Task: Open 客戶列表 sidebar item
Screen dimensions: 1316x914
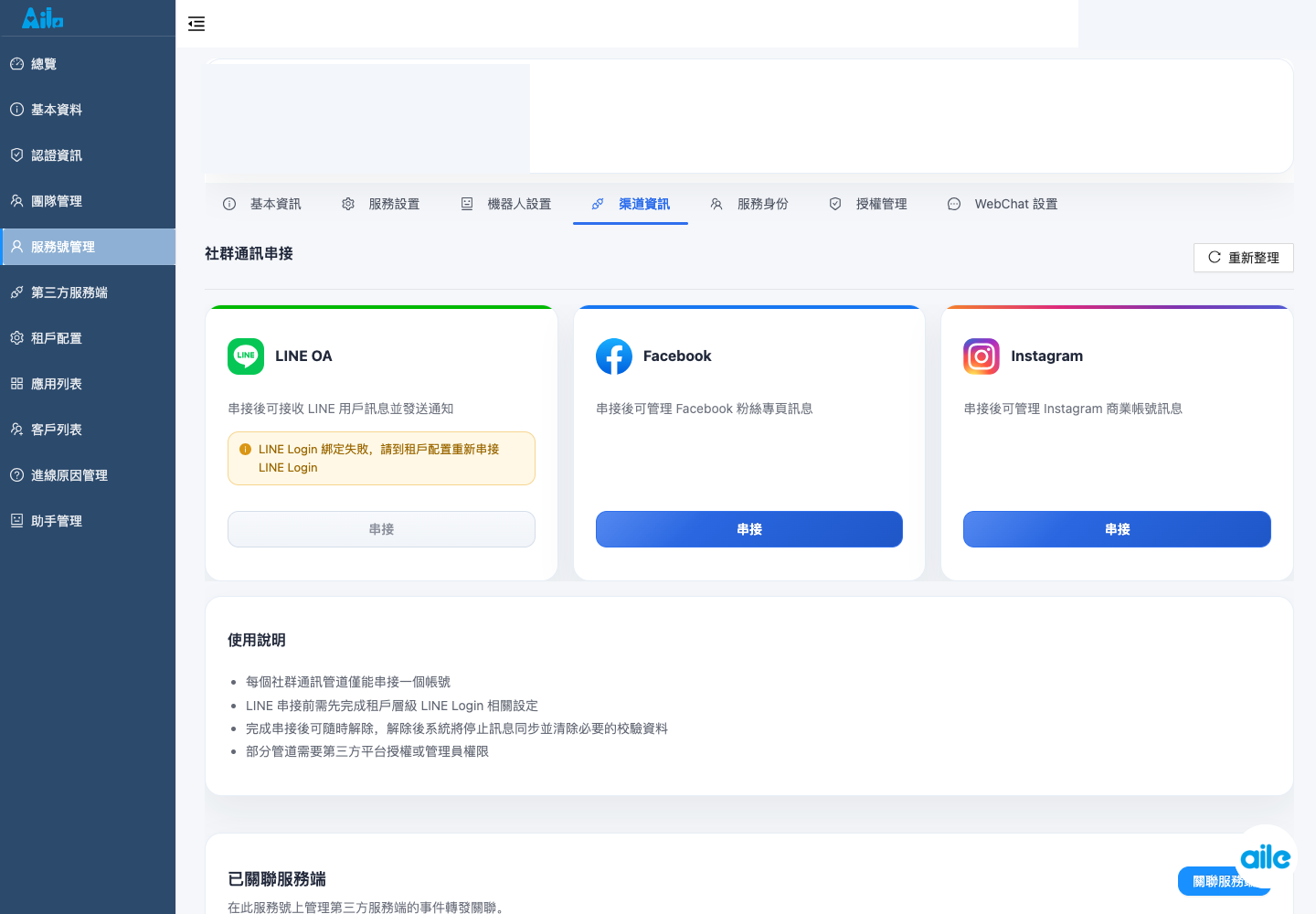Action: pos(88,430)
